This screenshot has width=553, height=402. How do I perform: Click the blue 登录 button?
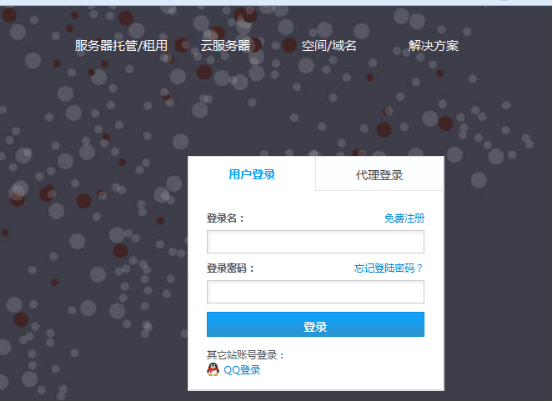pyautogui.click(x=316, y=324)
